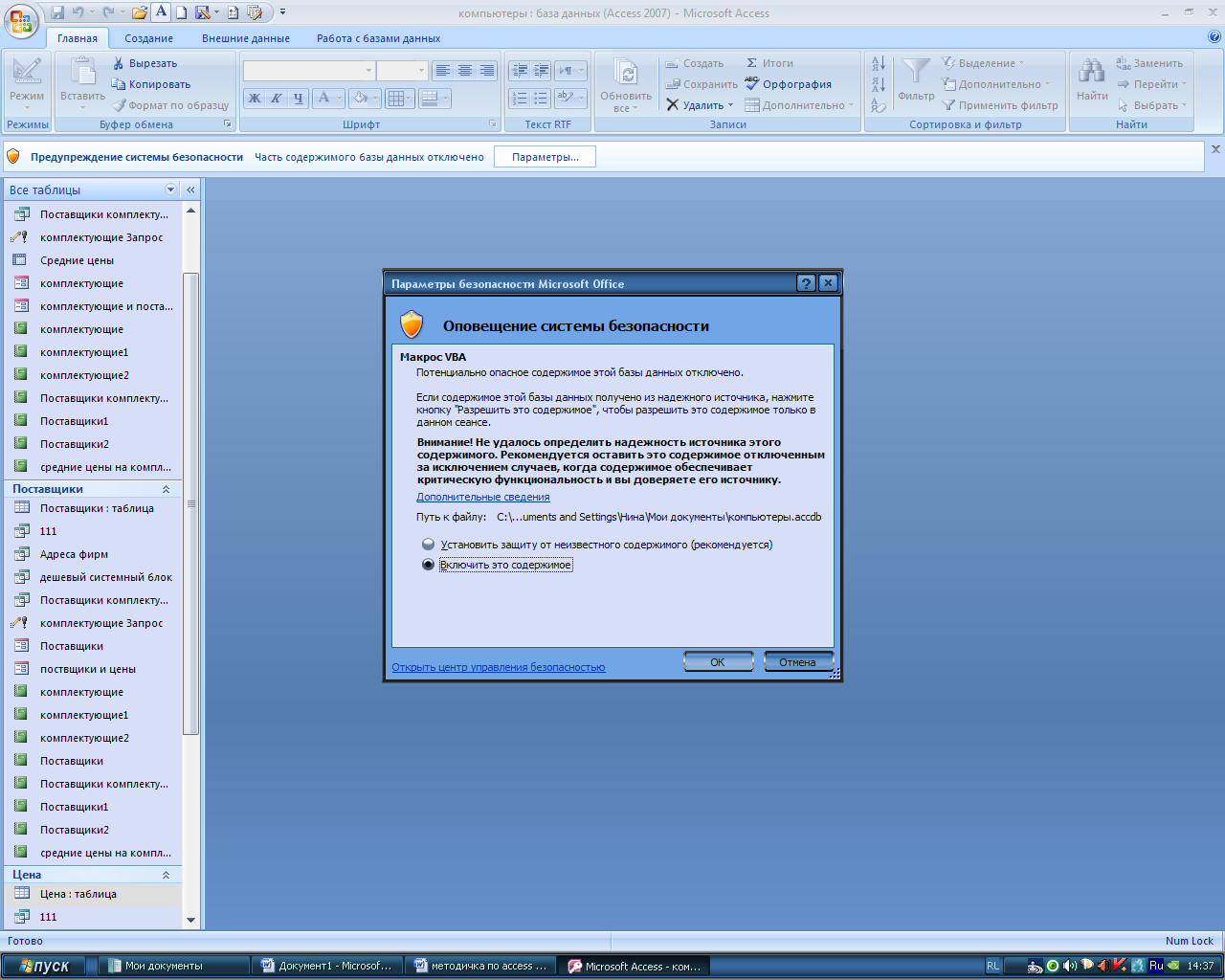Open the font size combo box
This screenshot has width=1225, height=980.
click(402, 71)
